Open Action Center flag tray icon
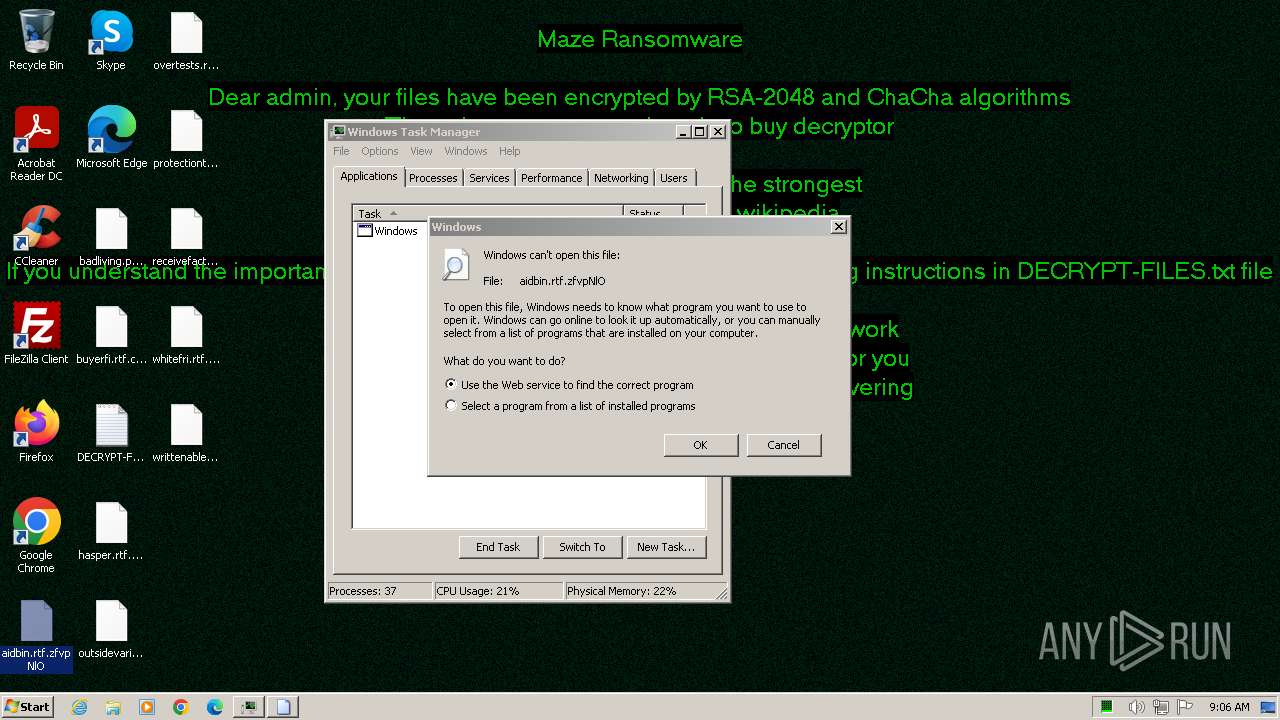Viewport: 1280px width, 720px height. [1185, 707]
